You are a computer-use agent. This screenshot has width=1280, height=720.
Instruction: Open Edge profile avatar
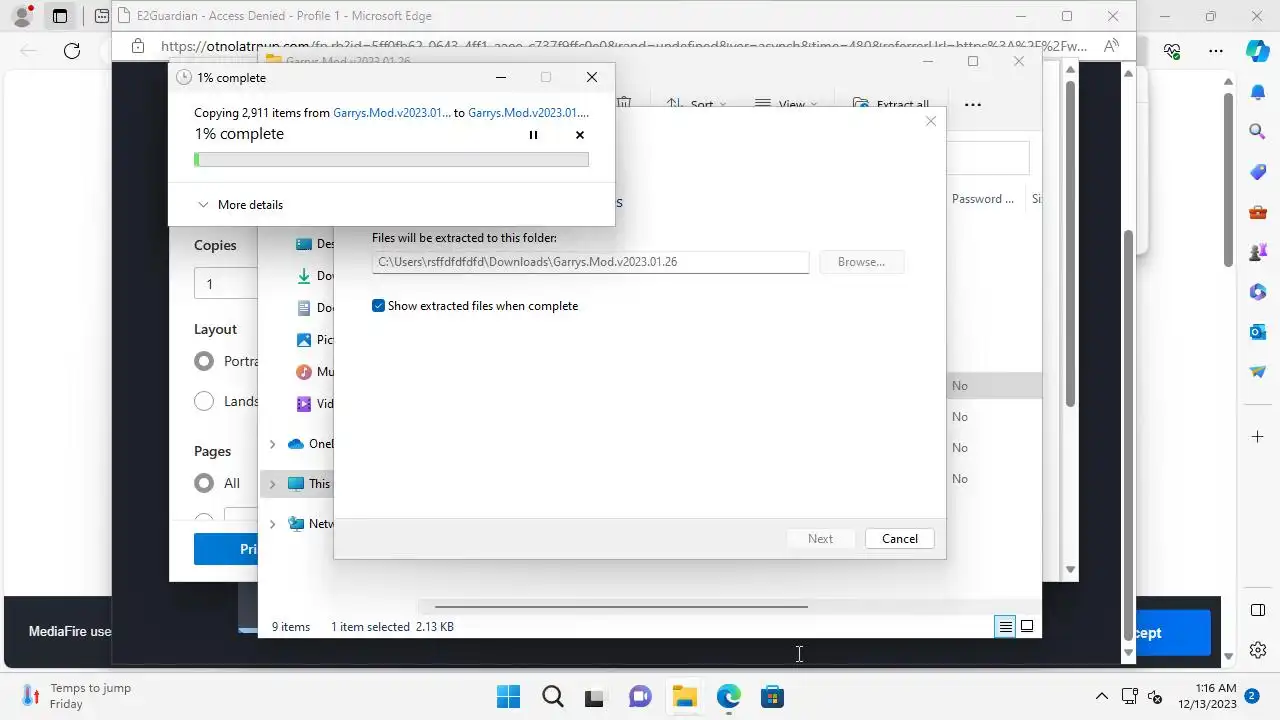[22, 16]
